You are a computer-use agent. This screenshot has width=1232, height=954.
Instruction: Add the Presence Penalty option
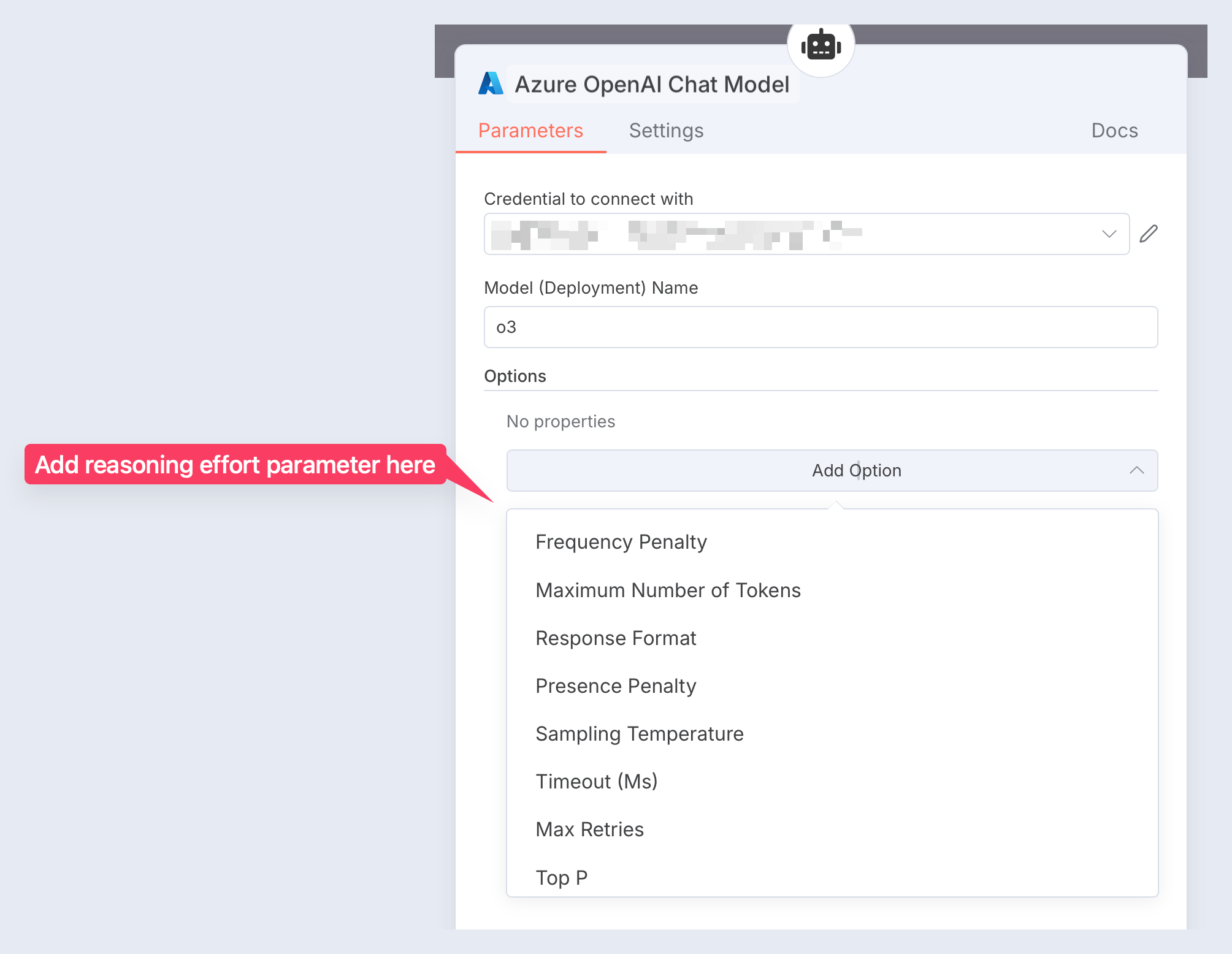pos(615,685)
